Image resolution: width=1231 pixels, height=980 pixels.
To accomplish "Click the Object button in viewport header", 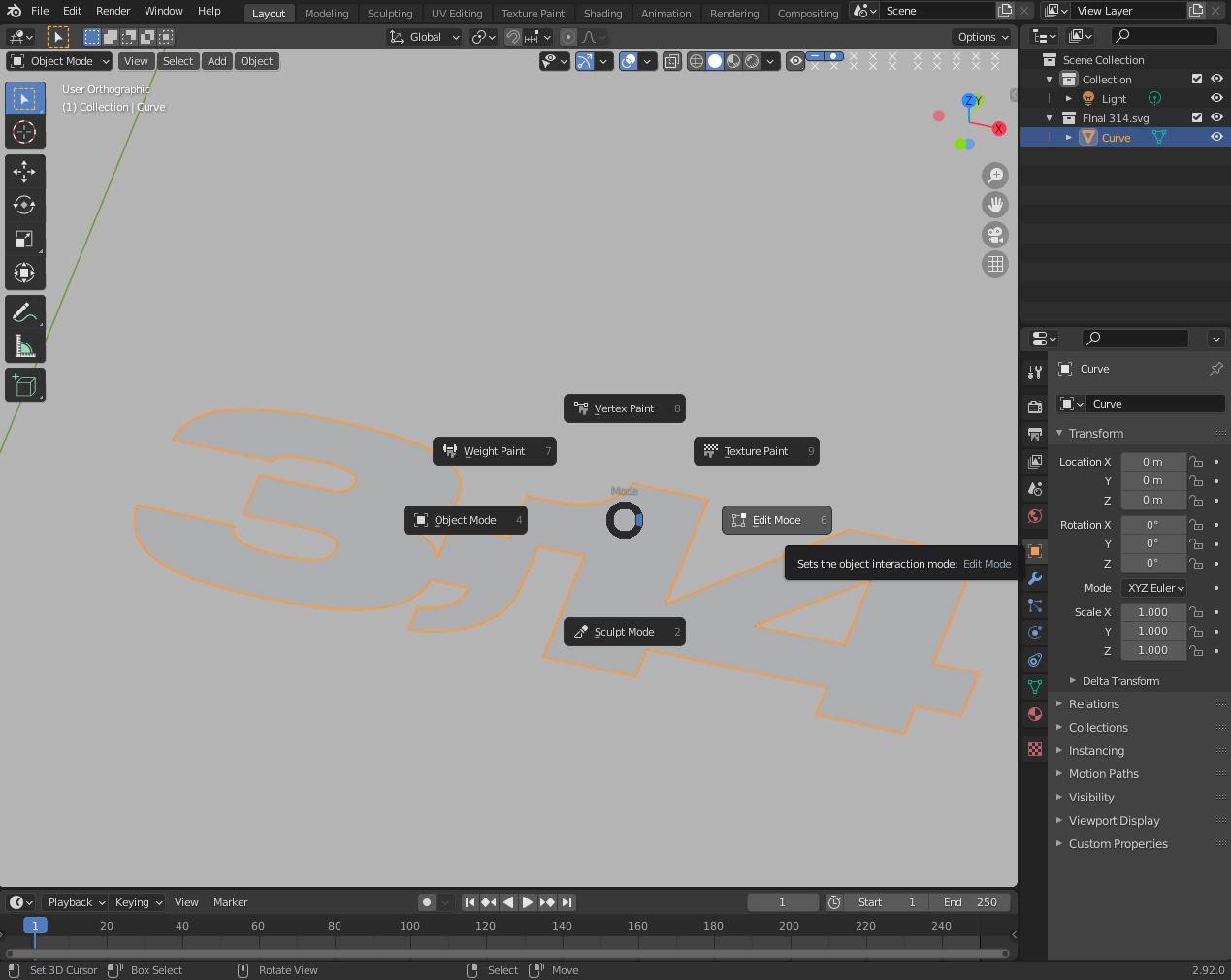I will tap(257, 61).
